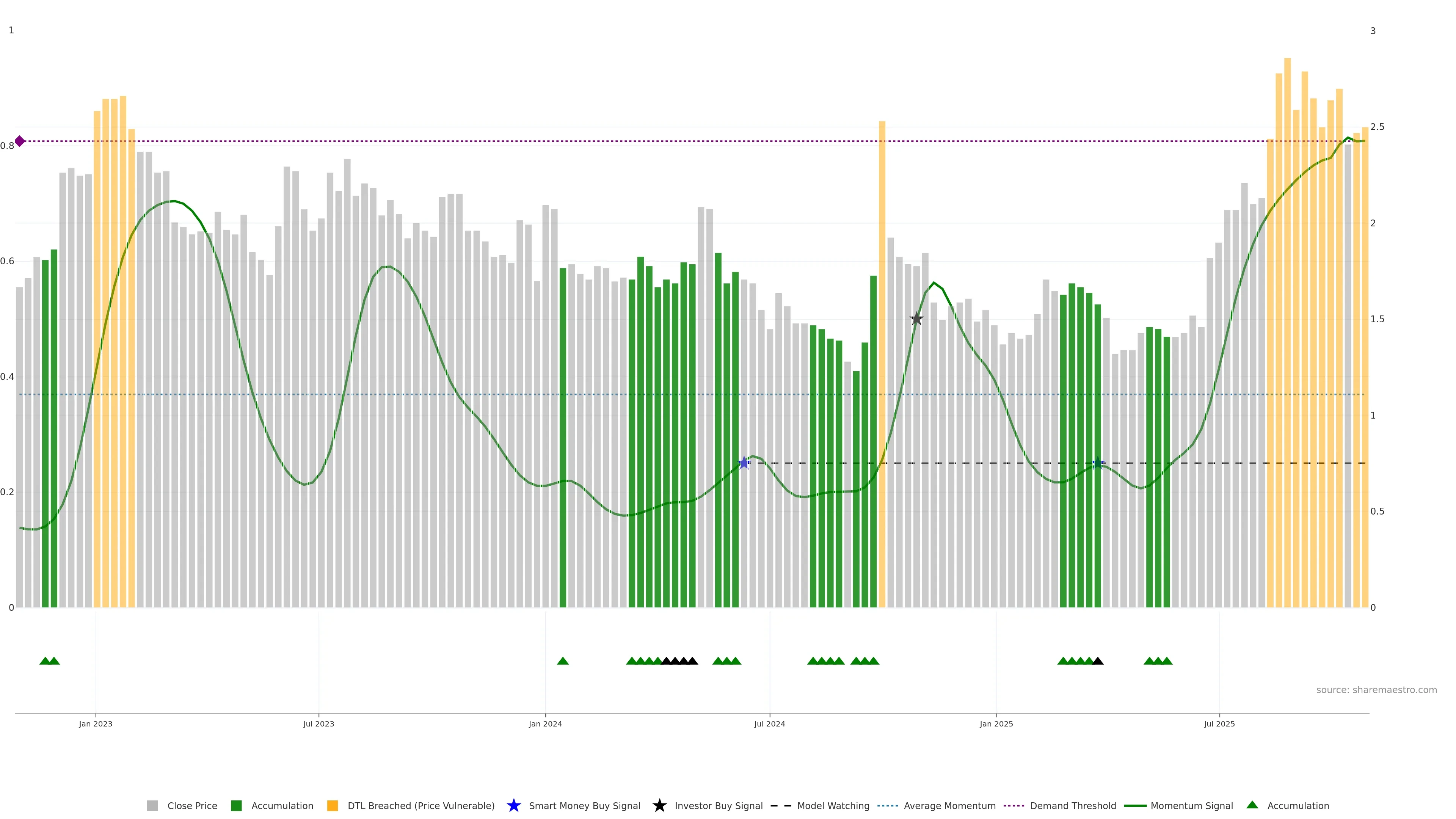Toggle Model Watching dashed line legend
Viewport: 1456px width, 819px height.
(833, 806)
